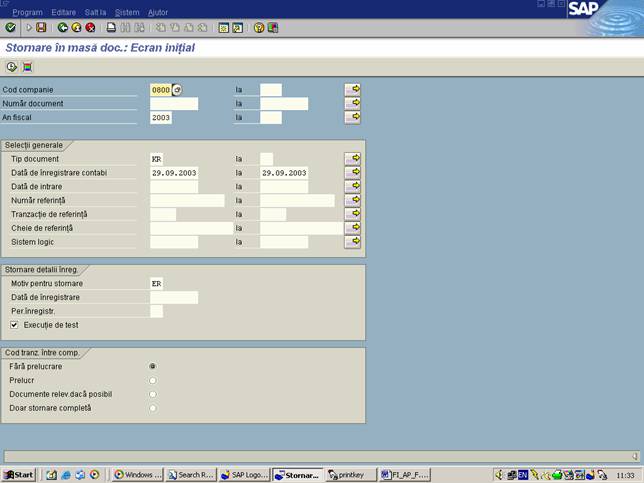Open multiple selection for Cod companie
This screenshot has height=483, width=644.
352,89
